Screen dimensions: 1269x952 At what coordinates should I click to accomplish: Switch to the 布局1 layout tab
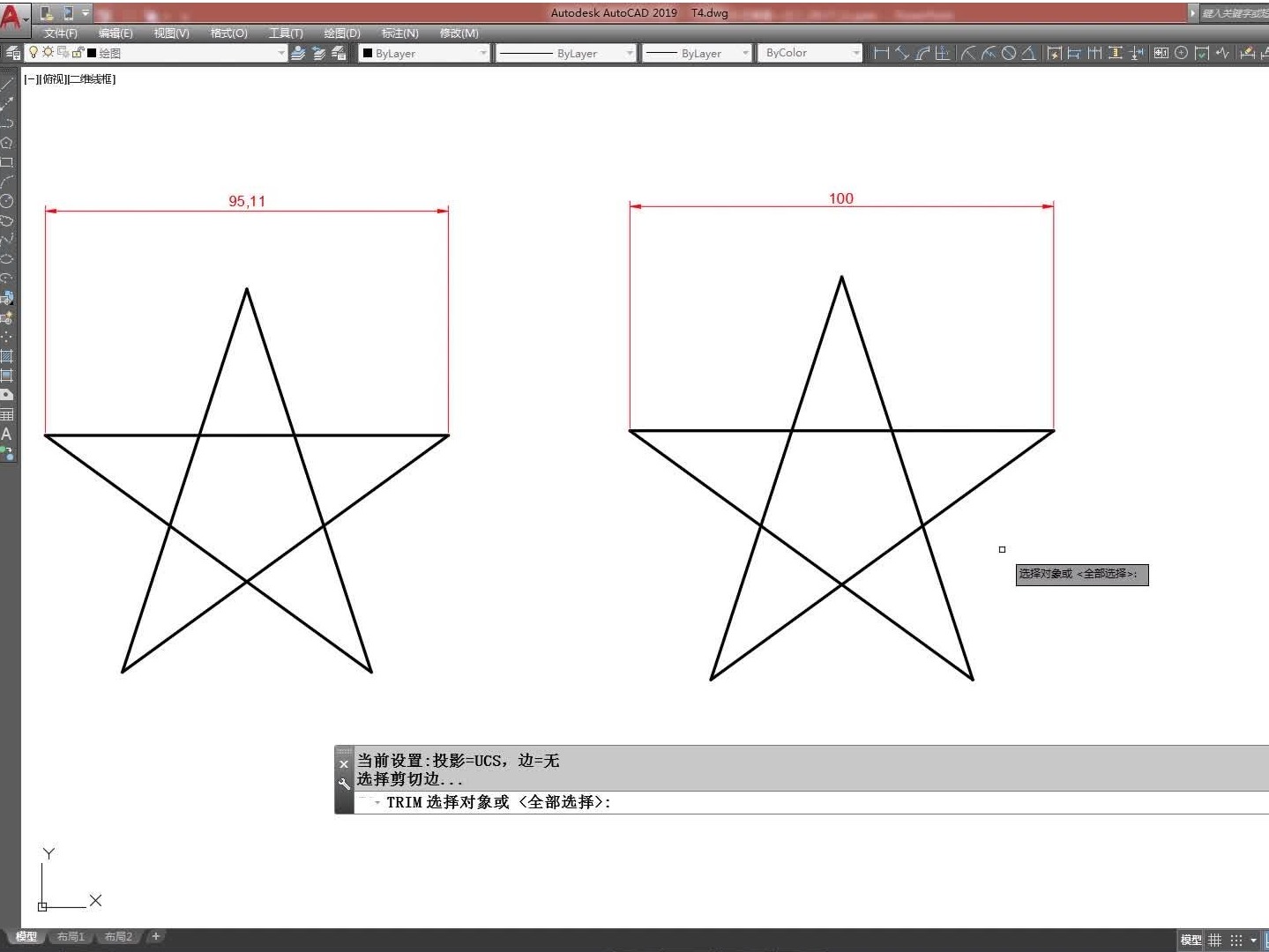click(71, 937)
